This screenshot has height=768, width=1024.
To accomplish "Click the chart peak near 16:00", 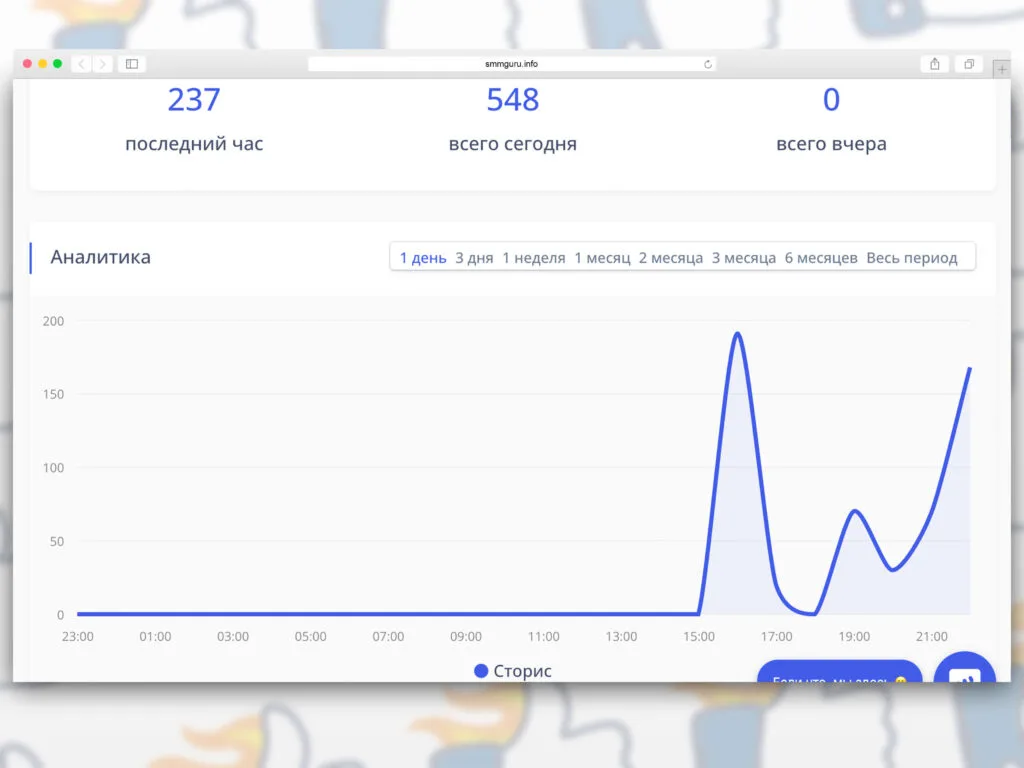I will (737, 333).
